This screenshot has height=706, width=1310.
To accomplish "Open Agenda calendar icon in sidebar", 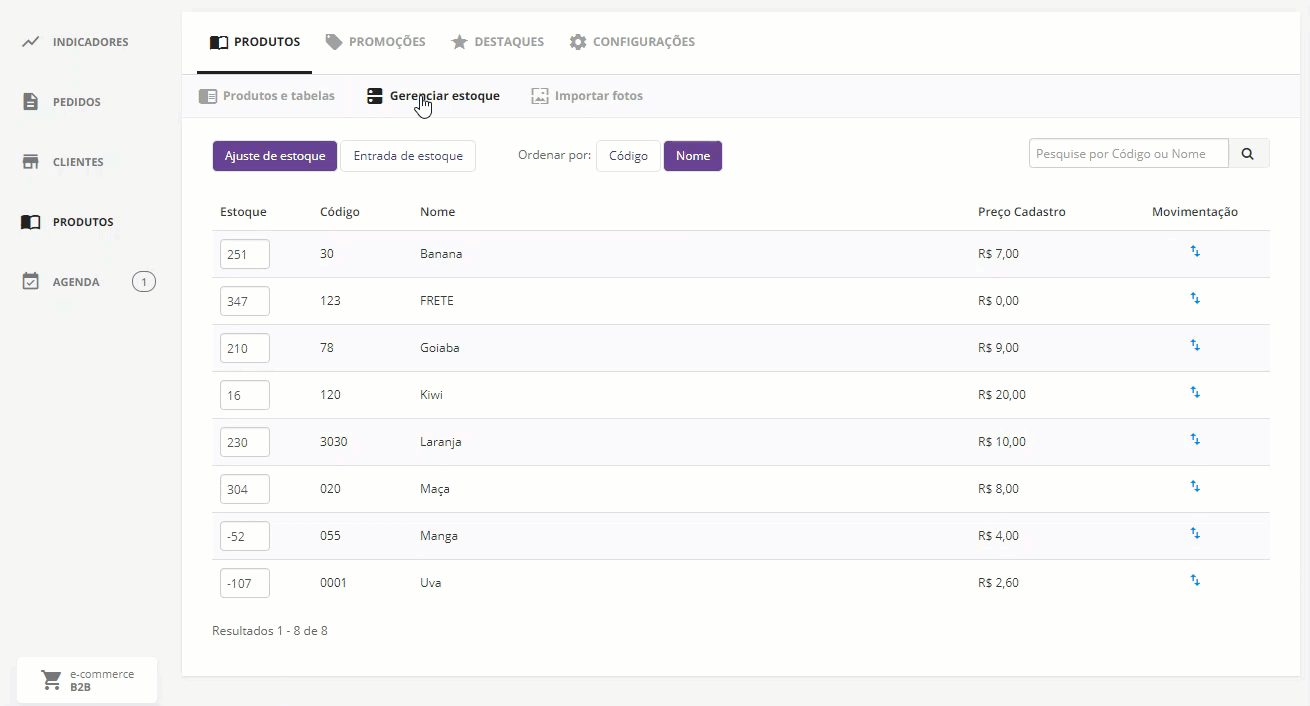I will (31, 282).
